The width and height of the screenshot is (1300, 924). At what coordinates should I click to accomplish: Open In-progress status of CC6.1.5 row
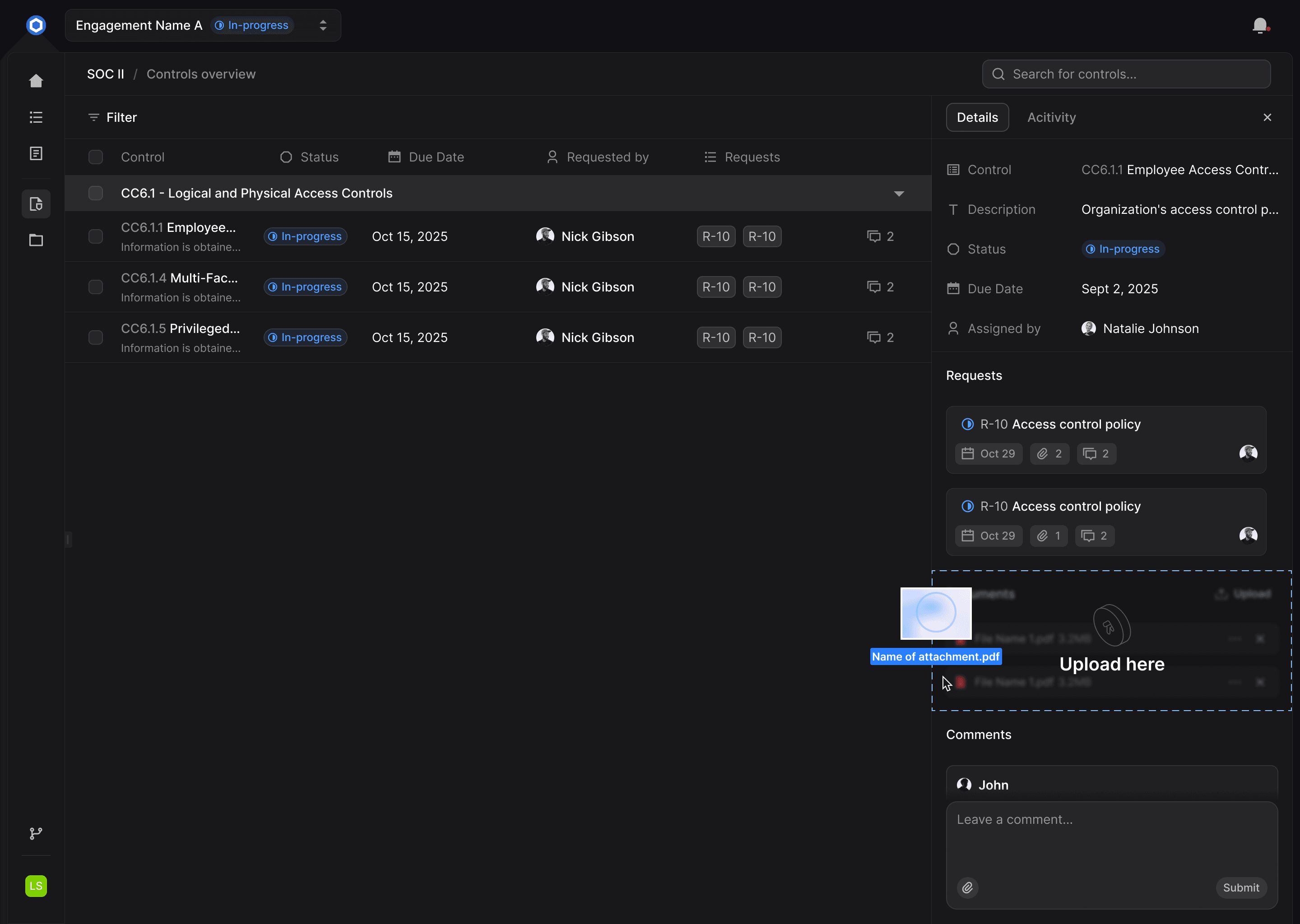(306, 337)
